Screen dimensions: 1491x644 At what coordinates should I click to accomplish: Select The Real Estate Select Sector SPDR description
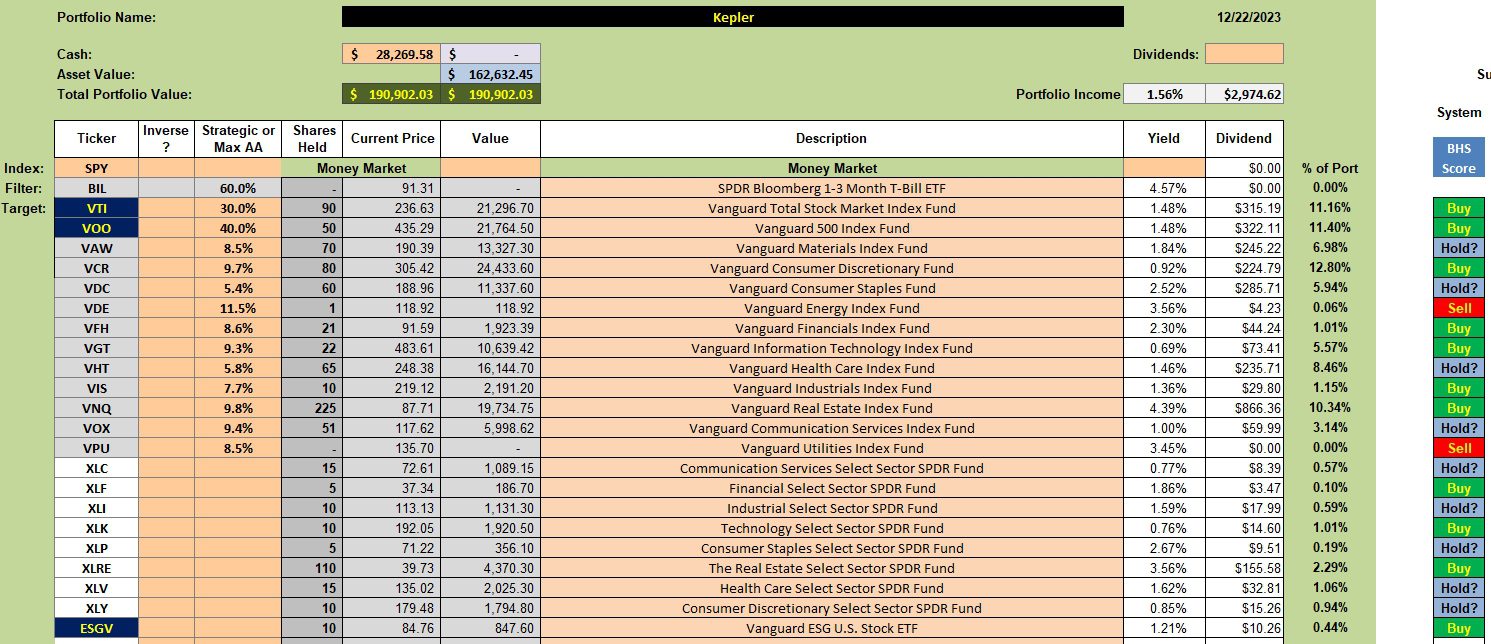pos(831,568)
